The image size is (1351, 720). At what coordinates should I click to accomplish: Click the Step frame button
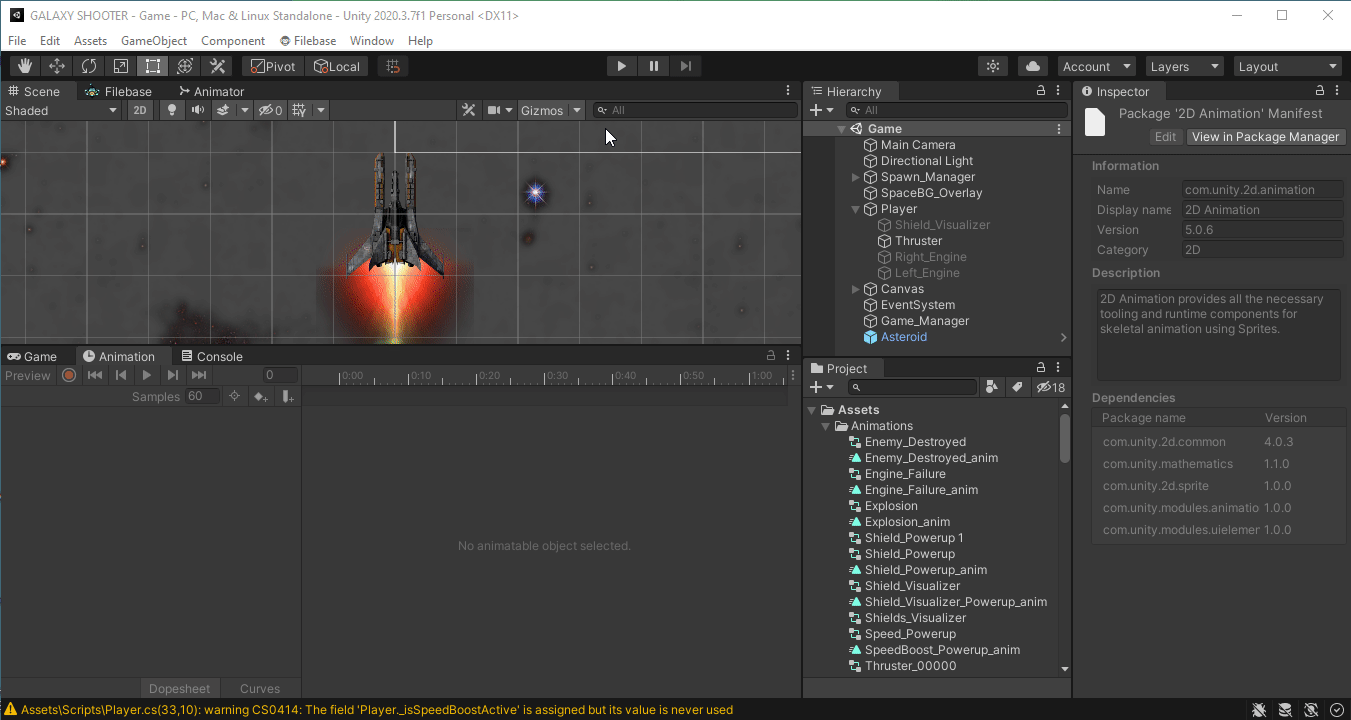(x=686, y=66)
